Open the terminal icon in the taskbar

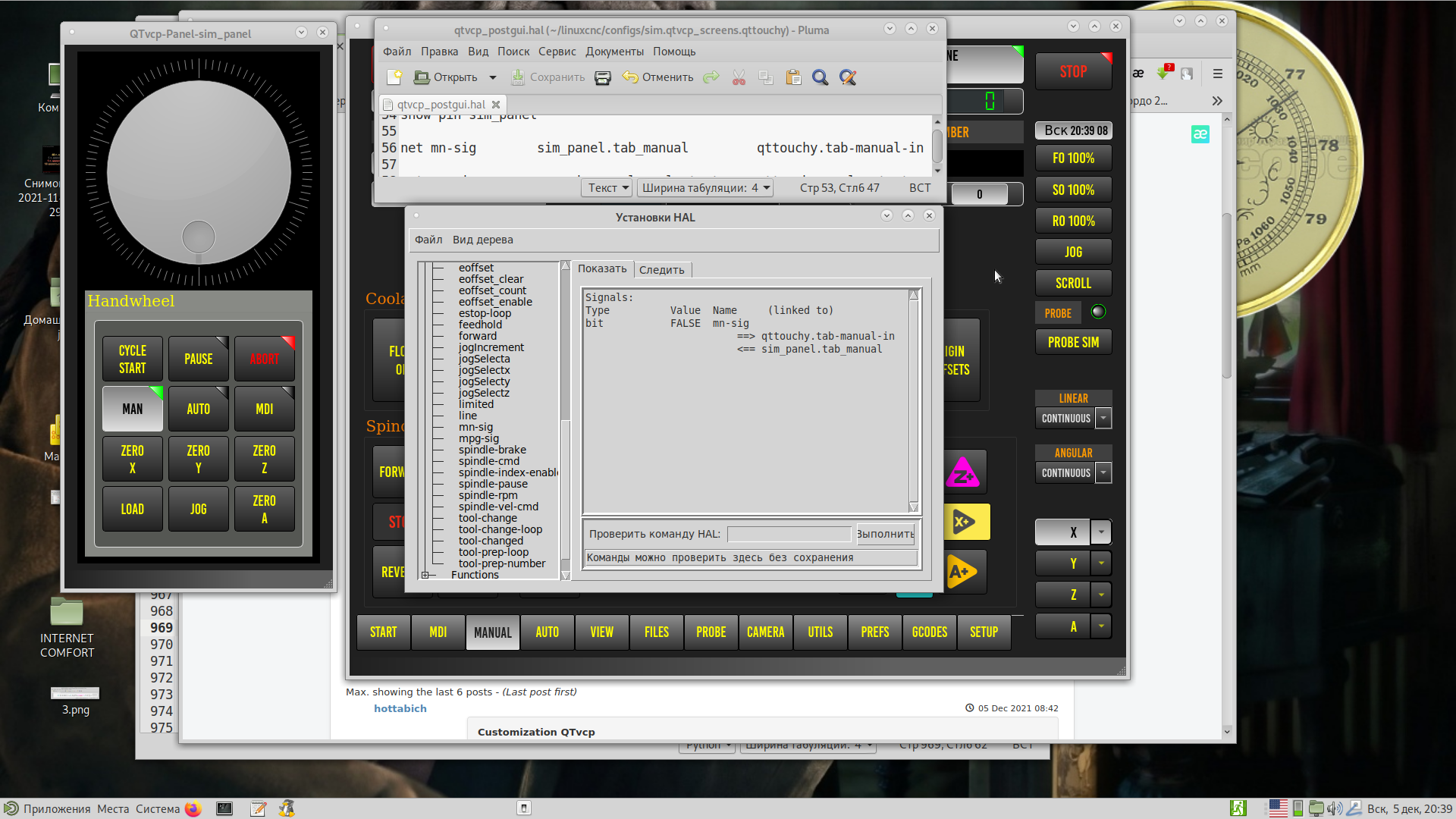pos(224,808)
